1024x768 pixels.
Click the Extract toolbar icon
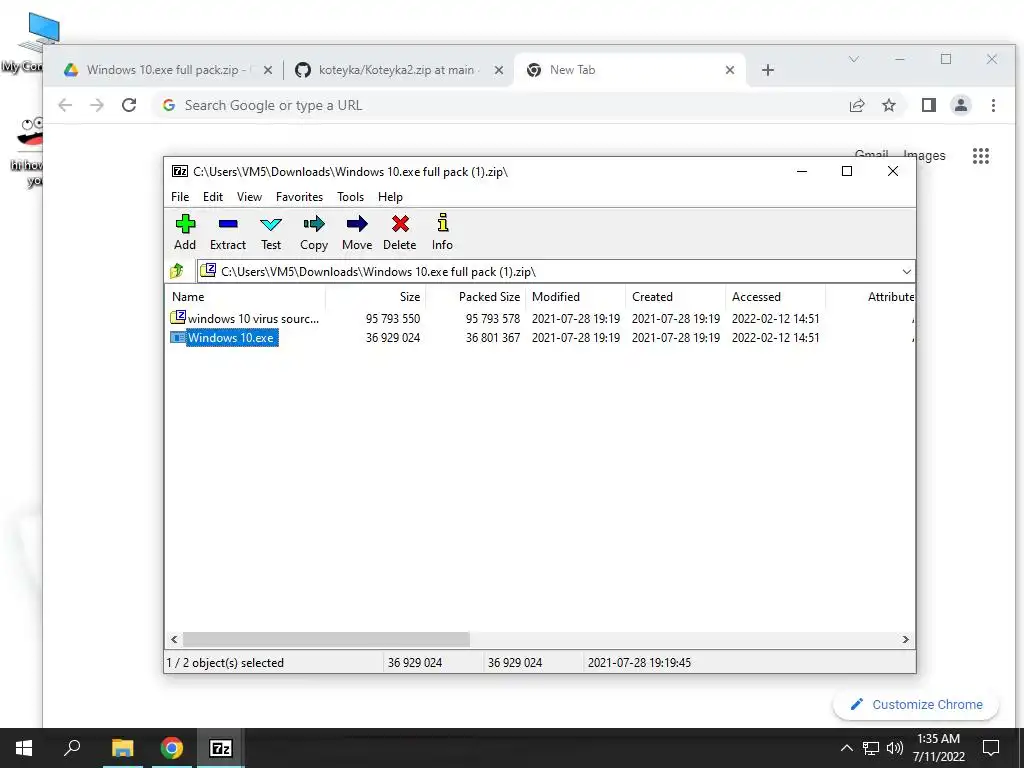[x=228, y=224]
